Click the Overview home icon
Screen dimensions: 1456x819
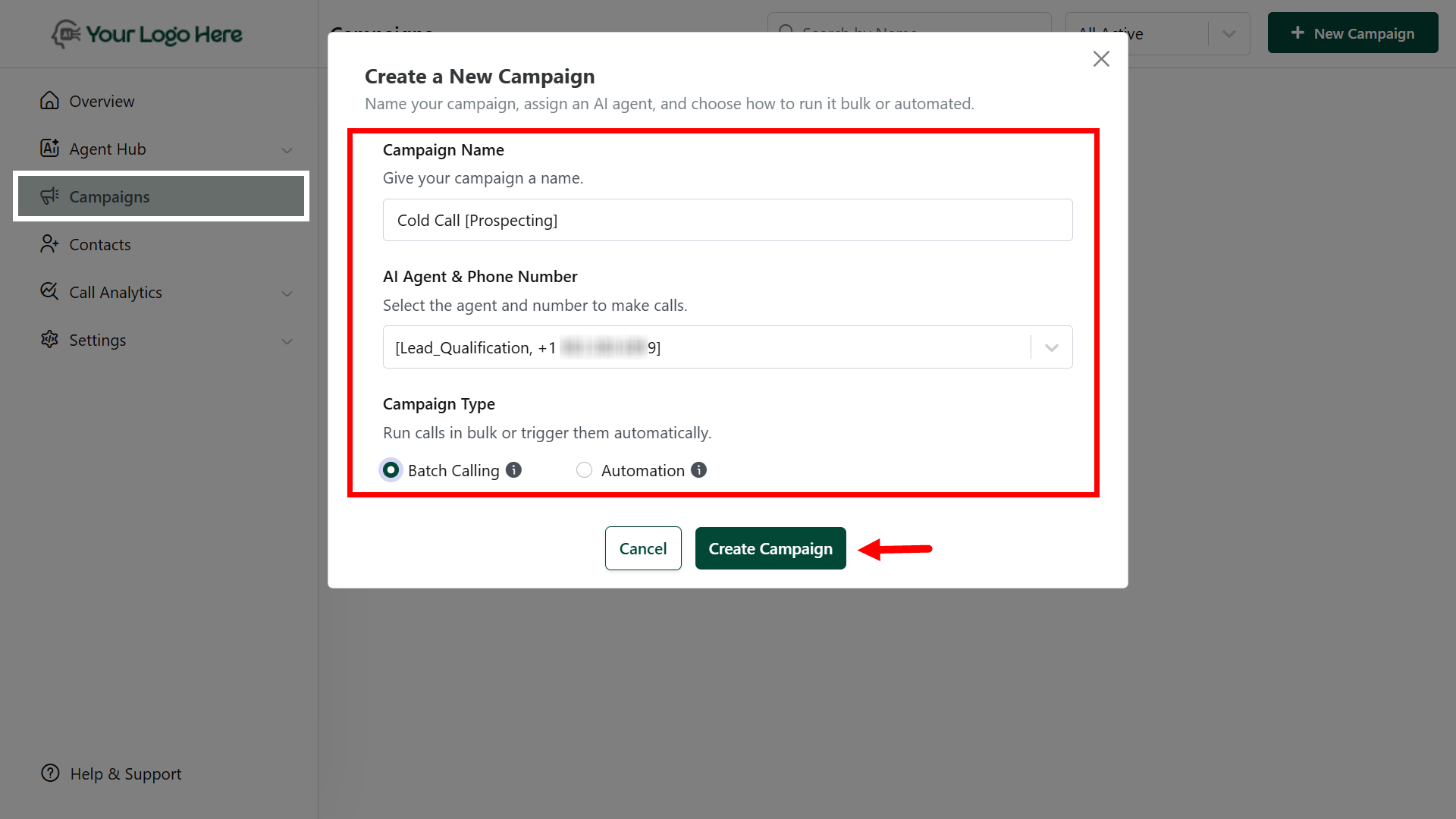[49, 101]
